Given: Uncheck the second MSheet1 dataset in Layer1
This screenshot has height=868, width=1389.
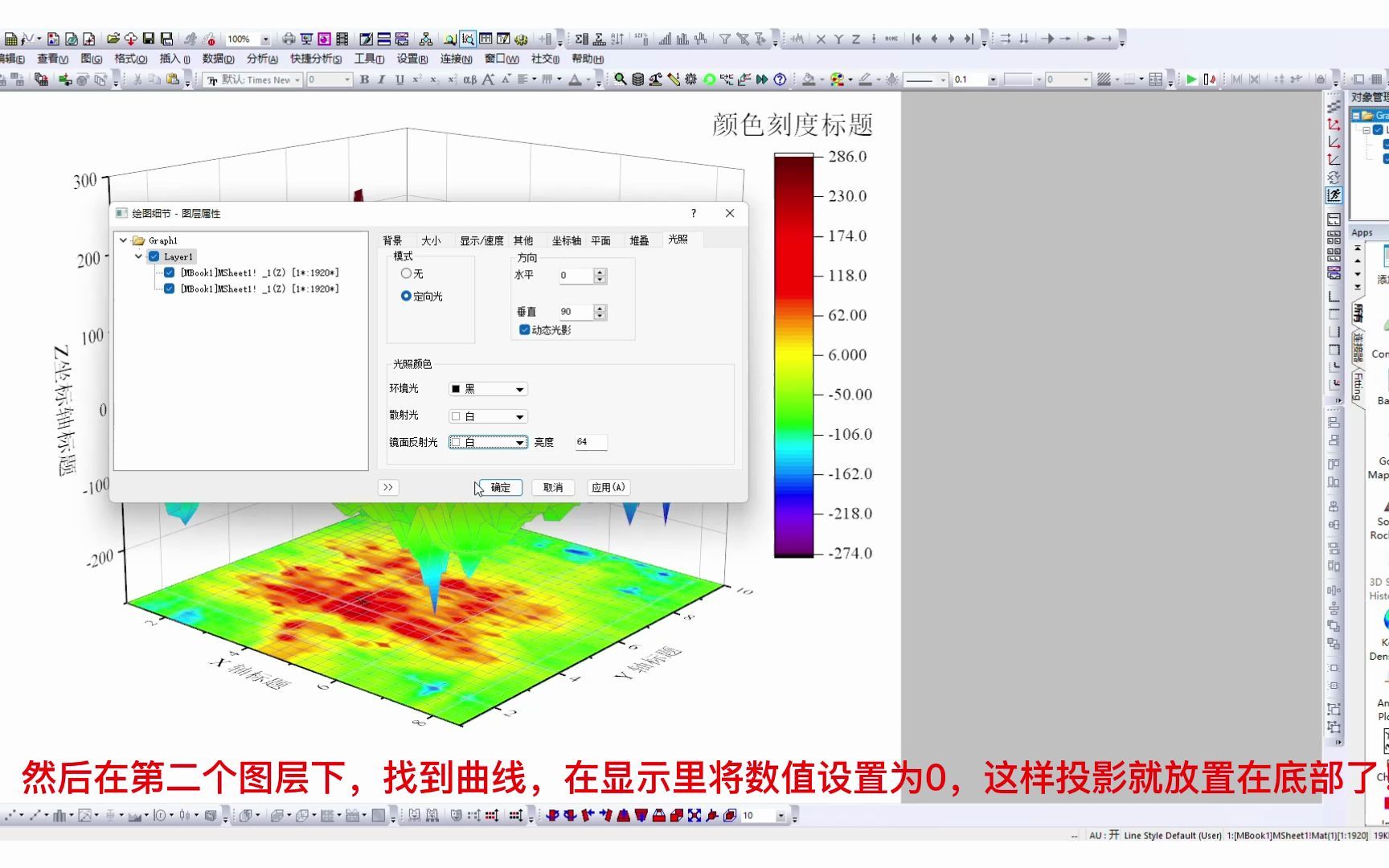Looking at the screenshot, I should 168,289.
